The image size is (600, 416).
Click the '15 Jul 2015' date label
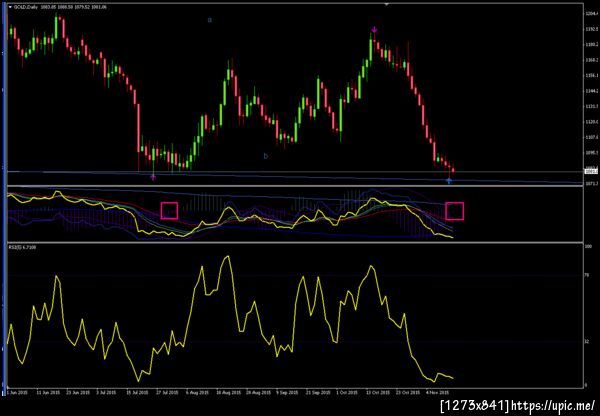pos(137,393)
